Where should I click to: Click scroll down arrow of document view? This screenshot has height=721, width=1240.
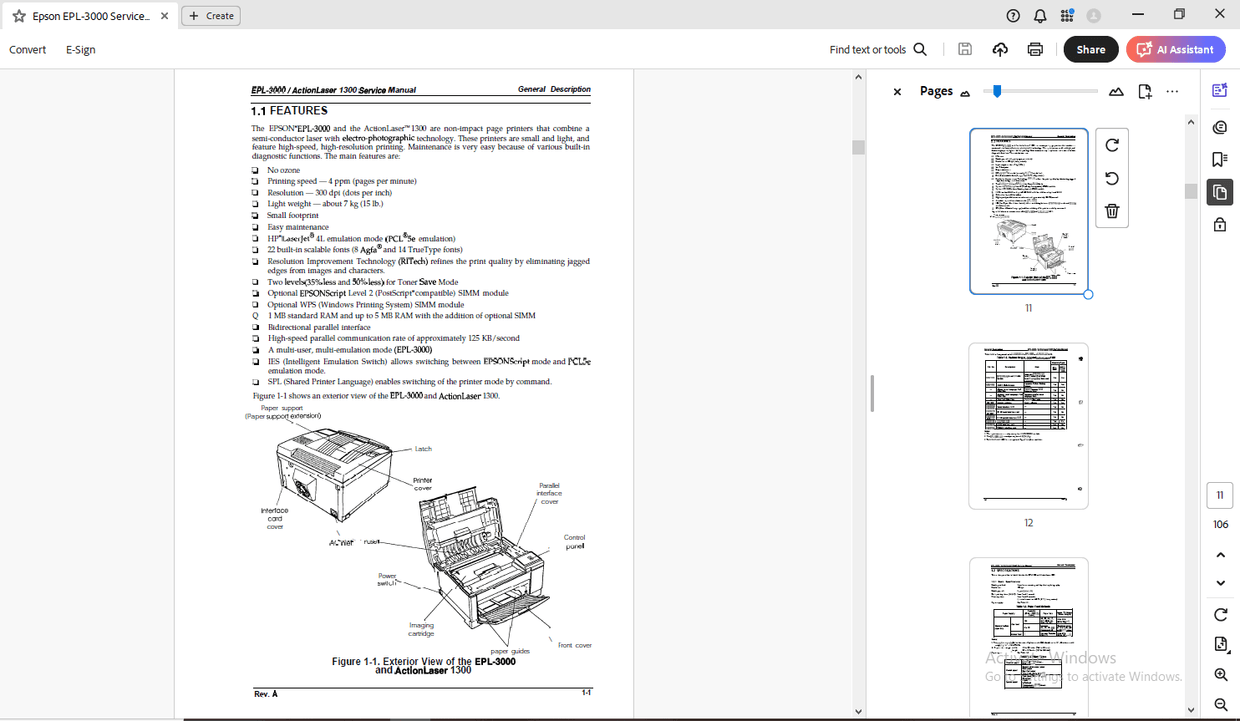click(x=858, y=712)
